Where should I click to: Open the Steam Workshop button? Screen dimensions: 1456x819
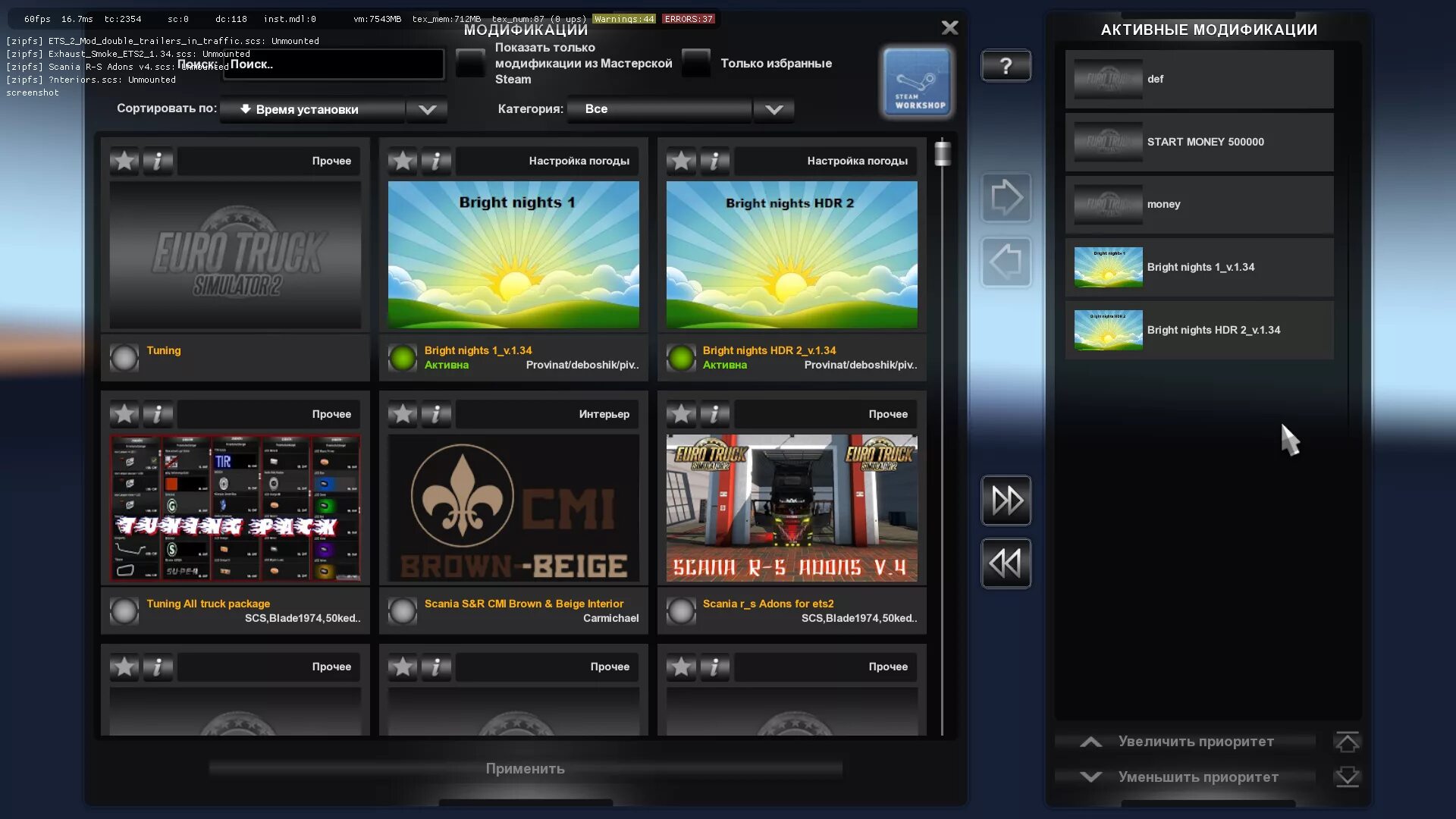pyautogui.click(x=917, y=83)
